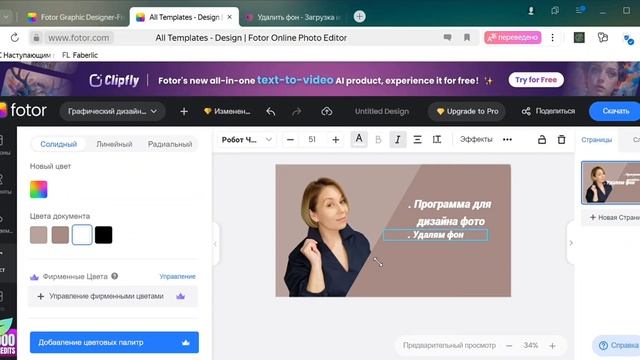The image size is (640, 360).
Task: Click the переведено translate button
Action: 513,38
